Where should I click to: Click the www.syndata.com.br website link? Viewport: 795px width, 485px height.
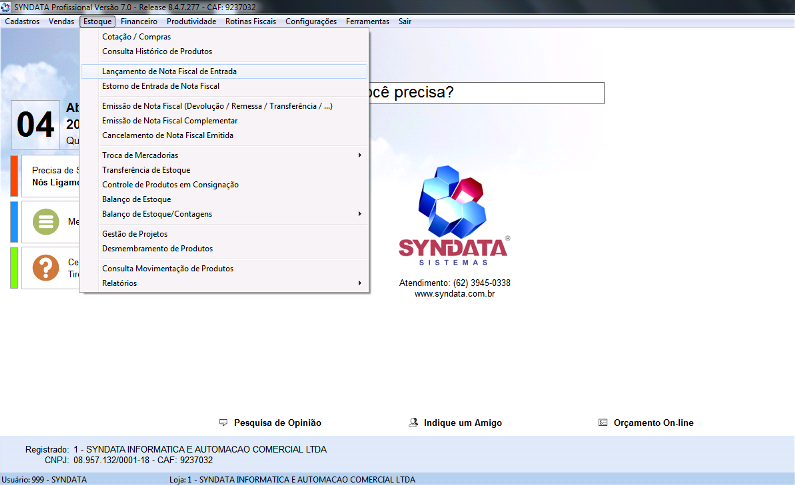454,294
